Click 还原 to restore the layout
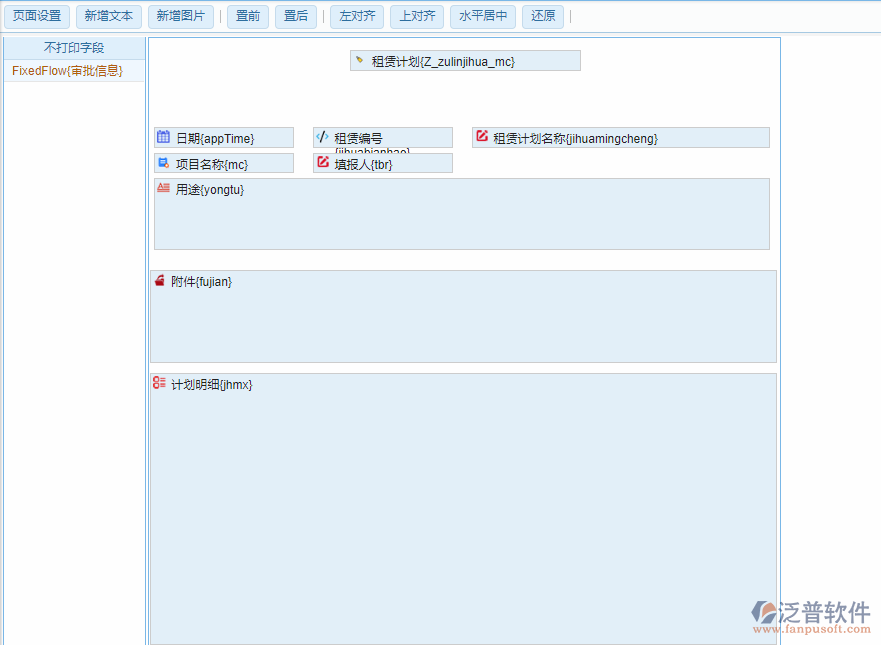 [542, 16]
